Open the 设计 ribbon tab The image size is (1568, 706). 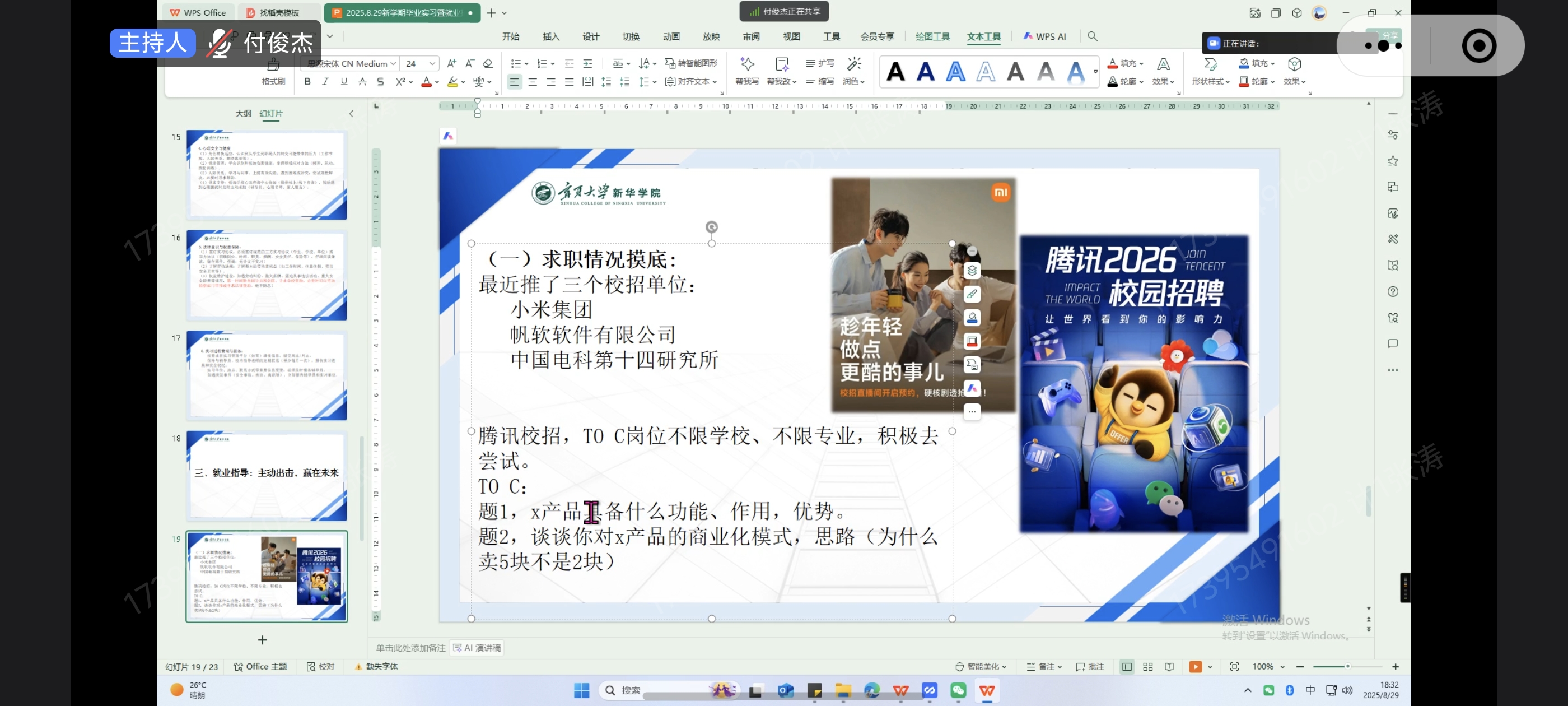[591, 36]
